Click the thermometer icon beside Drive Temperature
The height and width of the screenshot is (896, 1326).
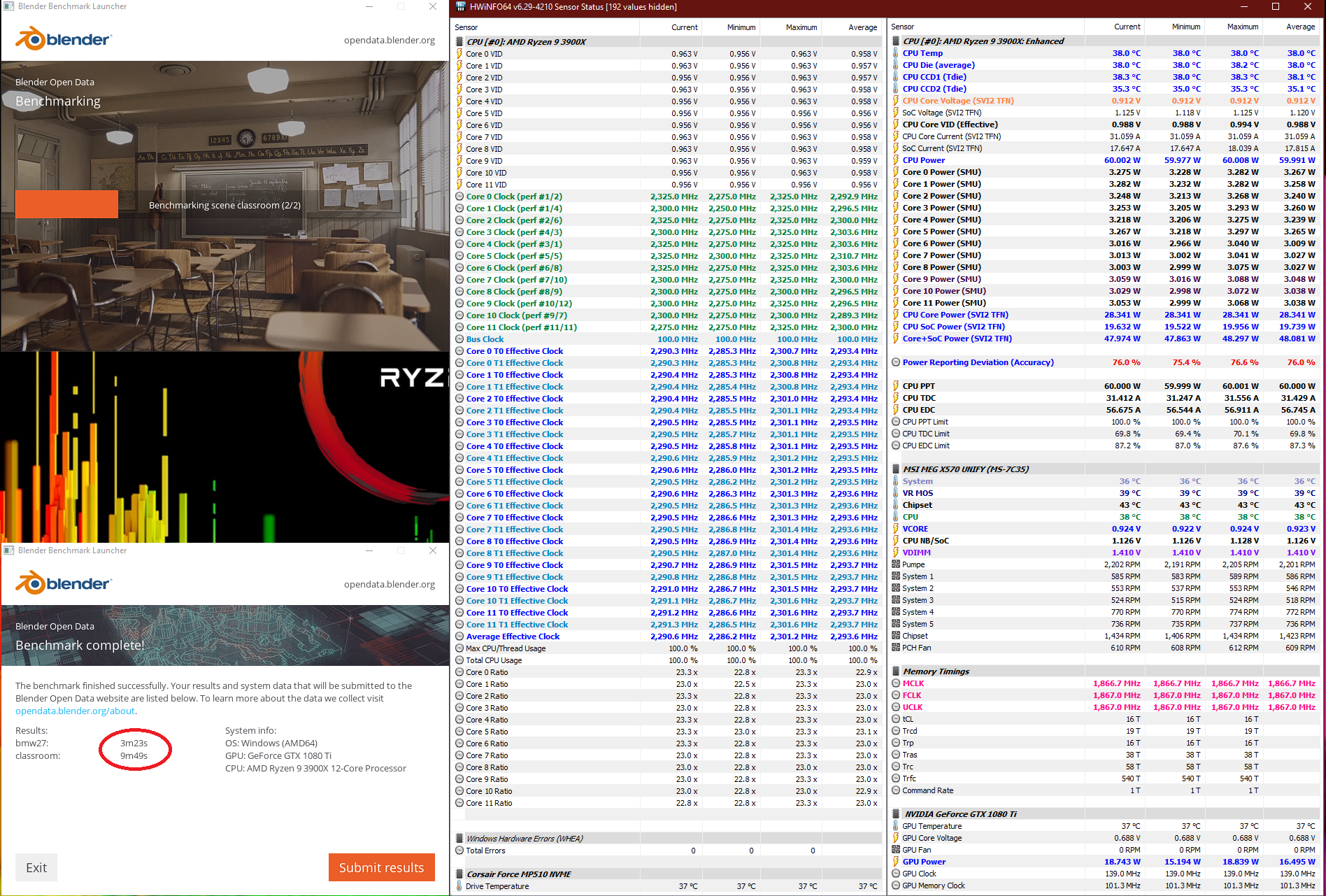coord(459,886)
